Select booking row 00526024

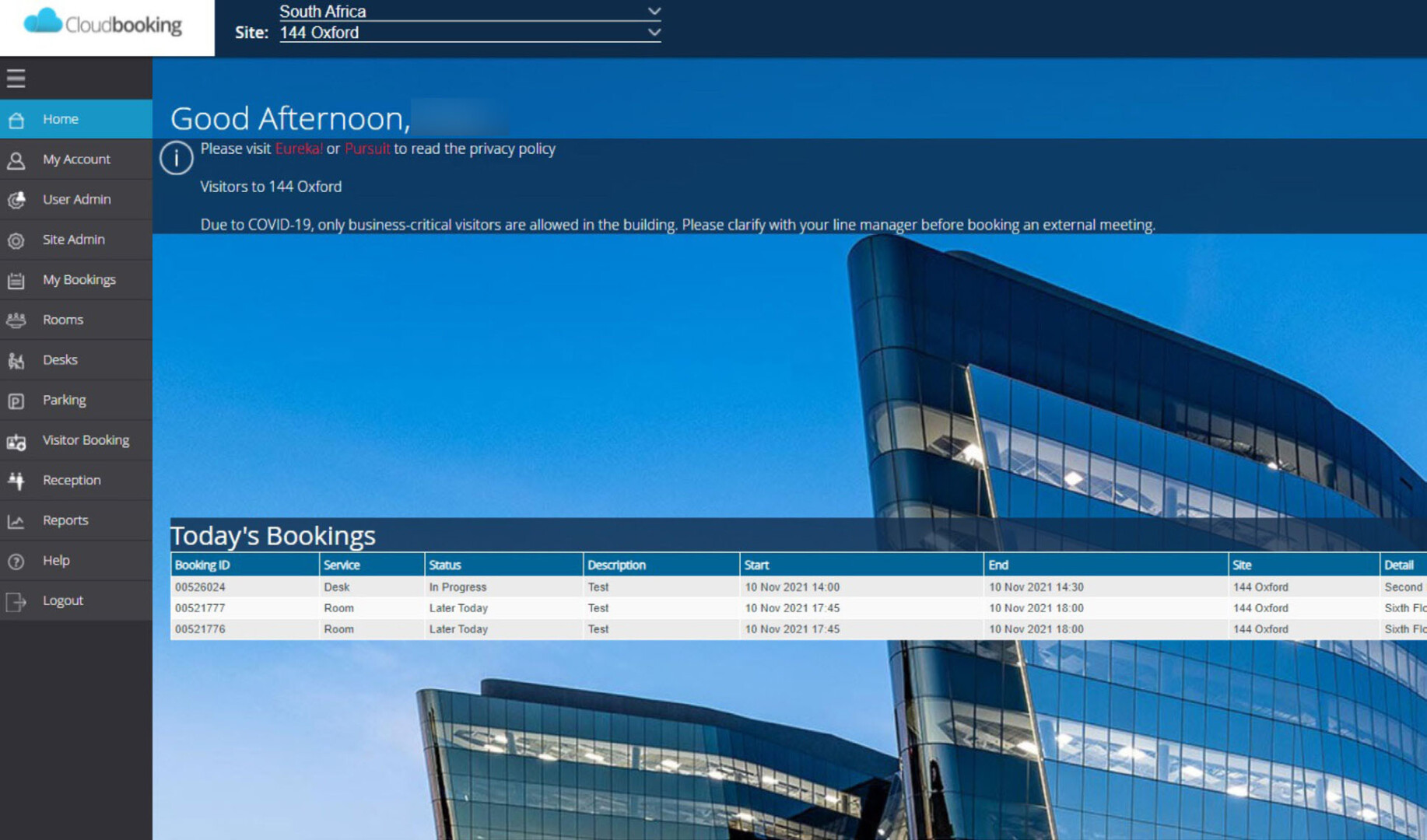200,587
